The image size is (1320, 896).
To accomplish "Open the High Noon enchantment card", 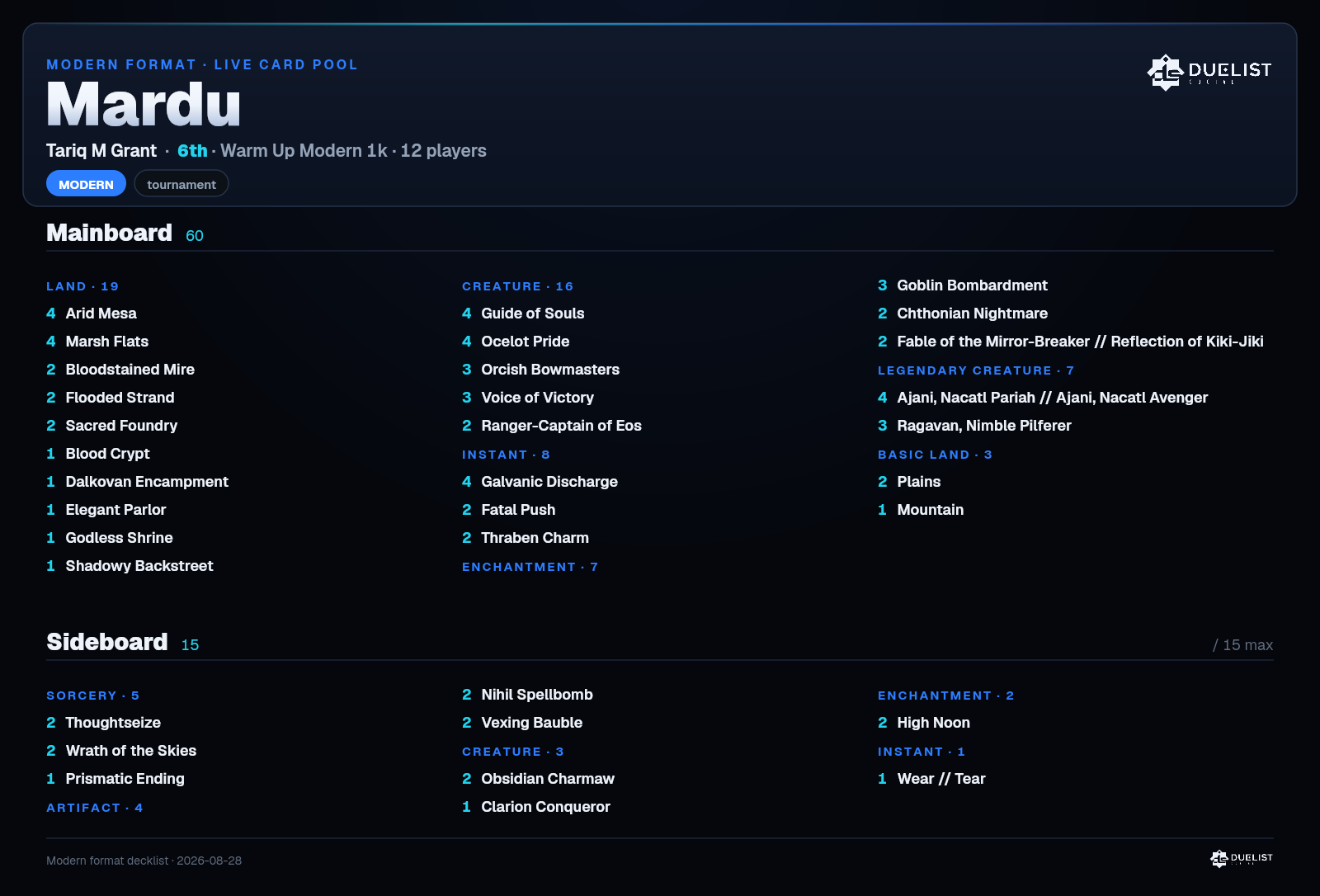I will pos(933,723).
